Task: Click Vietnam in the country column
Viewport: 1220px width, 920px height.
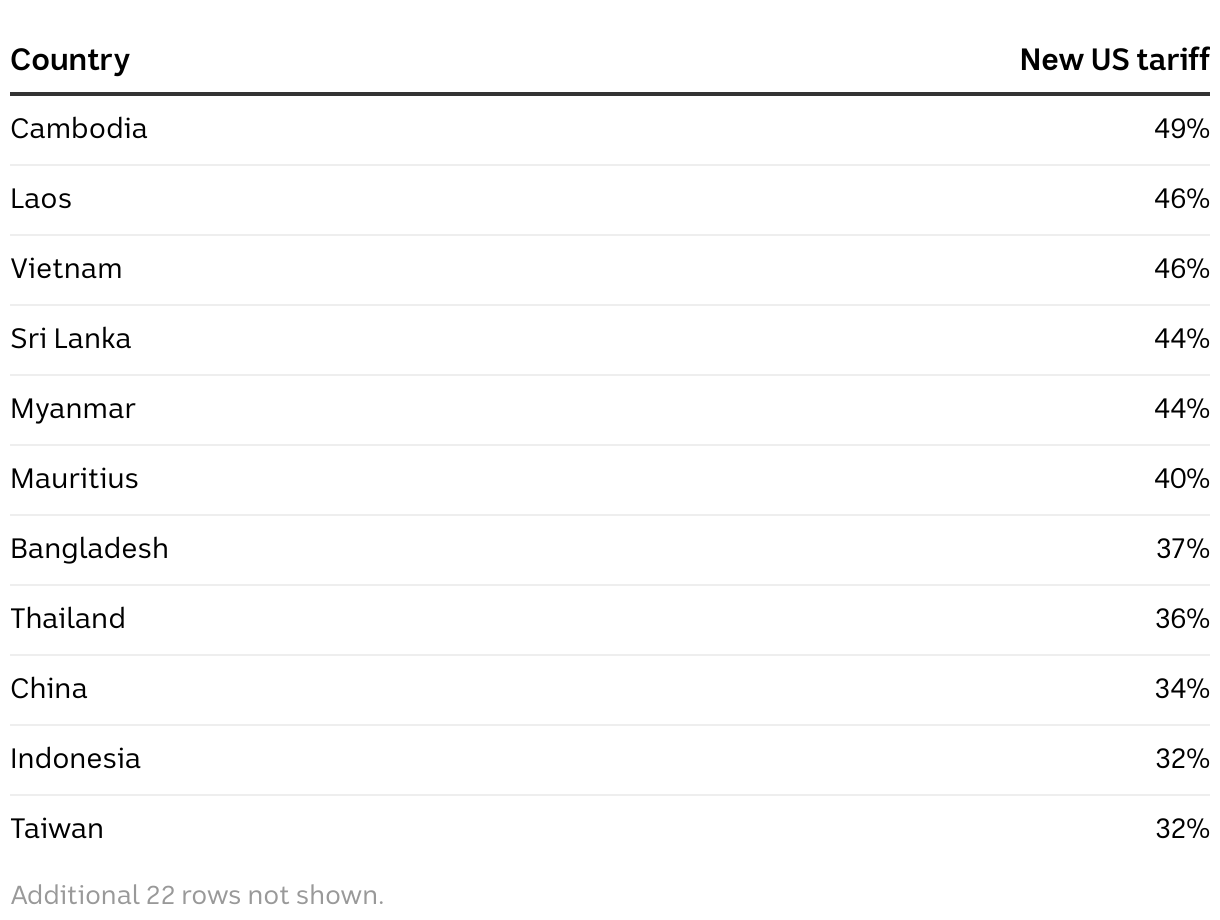Action: [x=66, y=269]
